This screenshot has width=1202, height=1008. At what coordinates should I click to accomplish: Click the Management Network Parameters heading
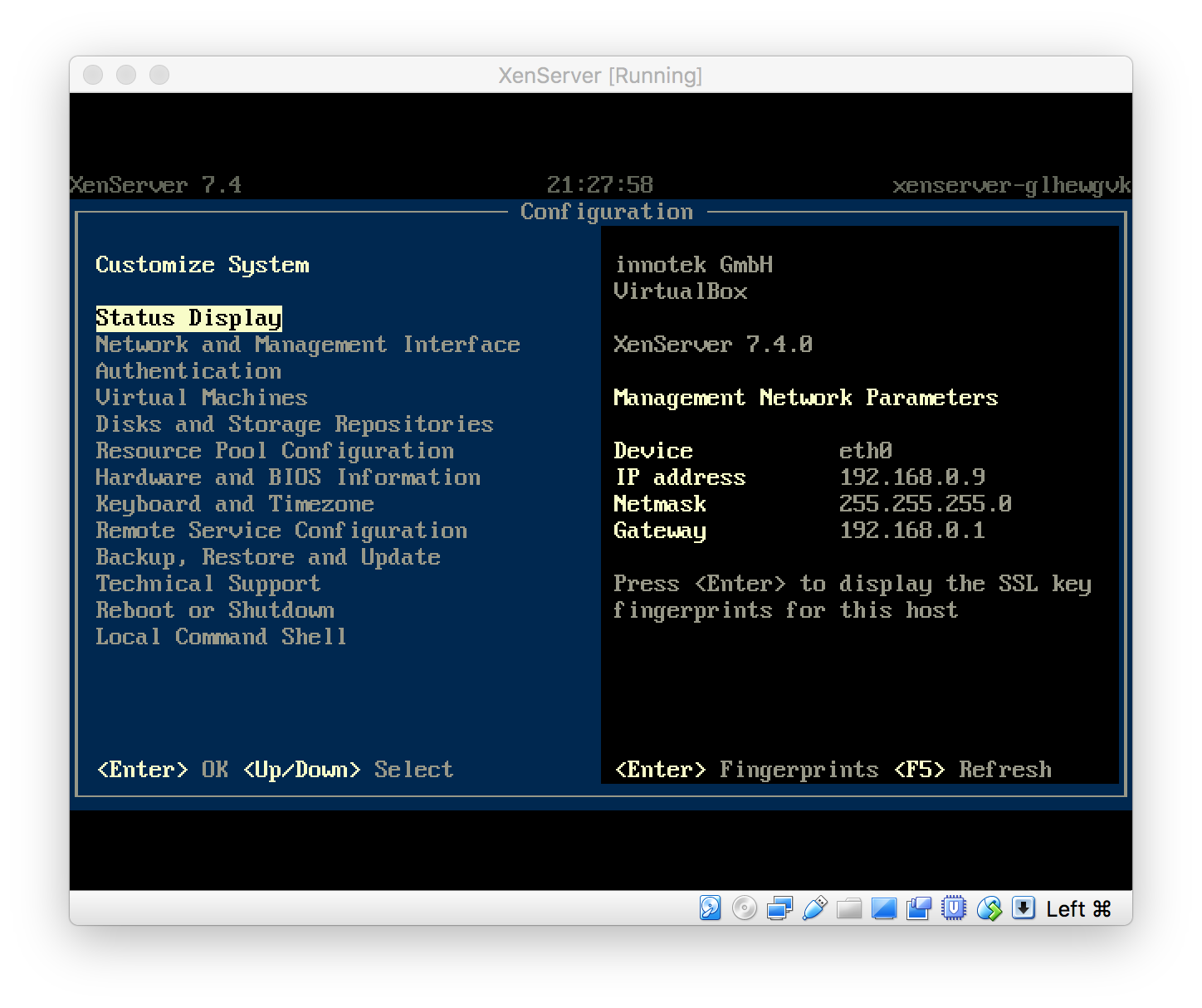[x=806, y=398]
